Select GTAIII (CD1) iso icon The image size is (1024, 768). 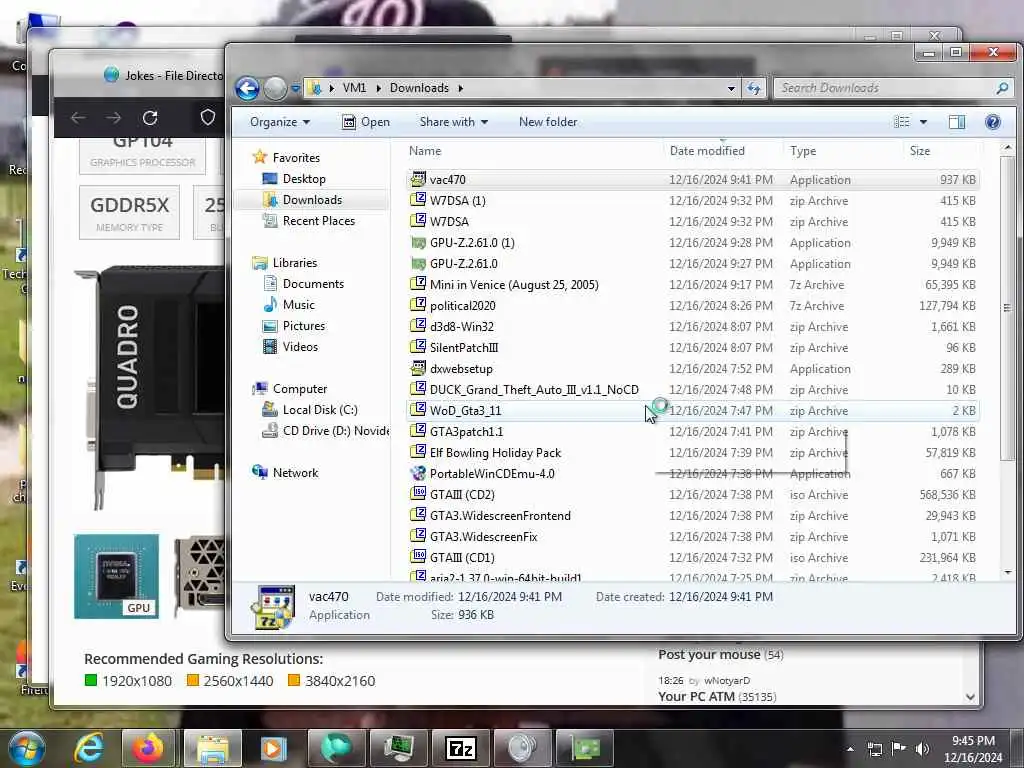pyautogui.click(x=418, y=558)
